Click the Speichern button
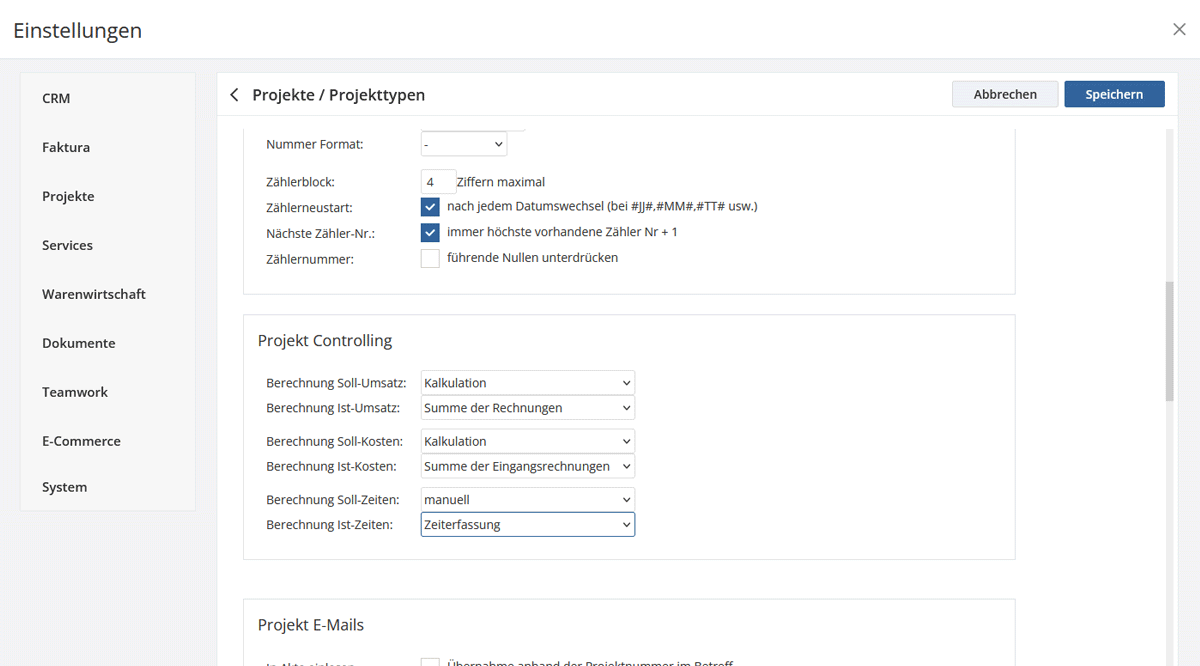The height and width of the screenshot is (666, 1200). click(1114, 94)
